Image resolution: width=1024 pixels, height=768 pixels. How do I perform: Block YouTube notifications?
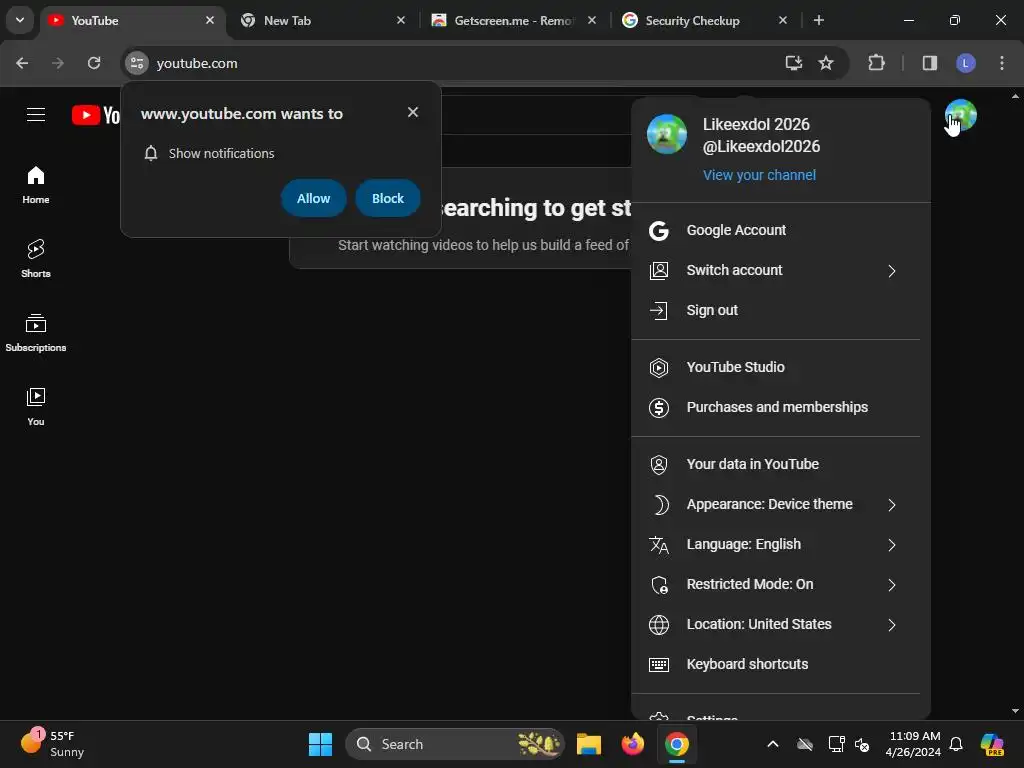tap(388, 199)
